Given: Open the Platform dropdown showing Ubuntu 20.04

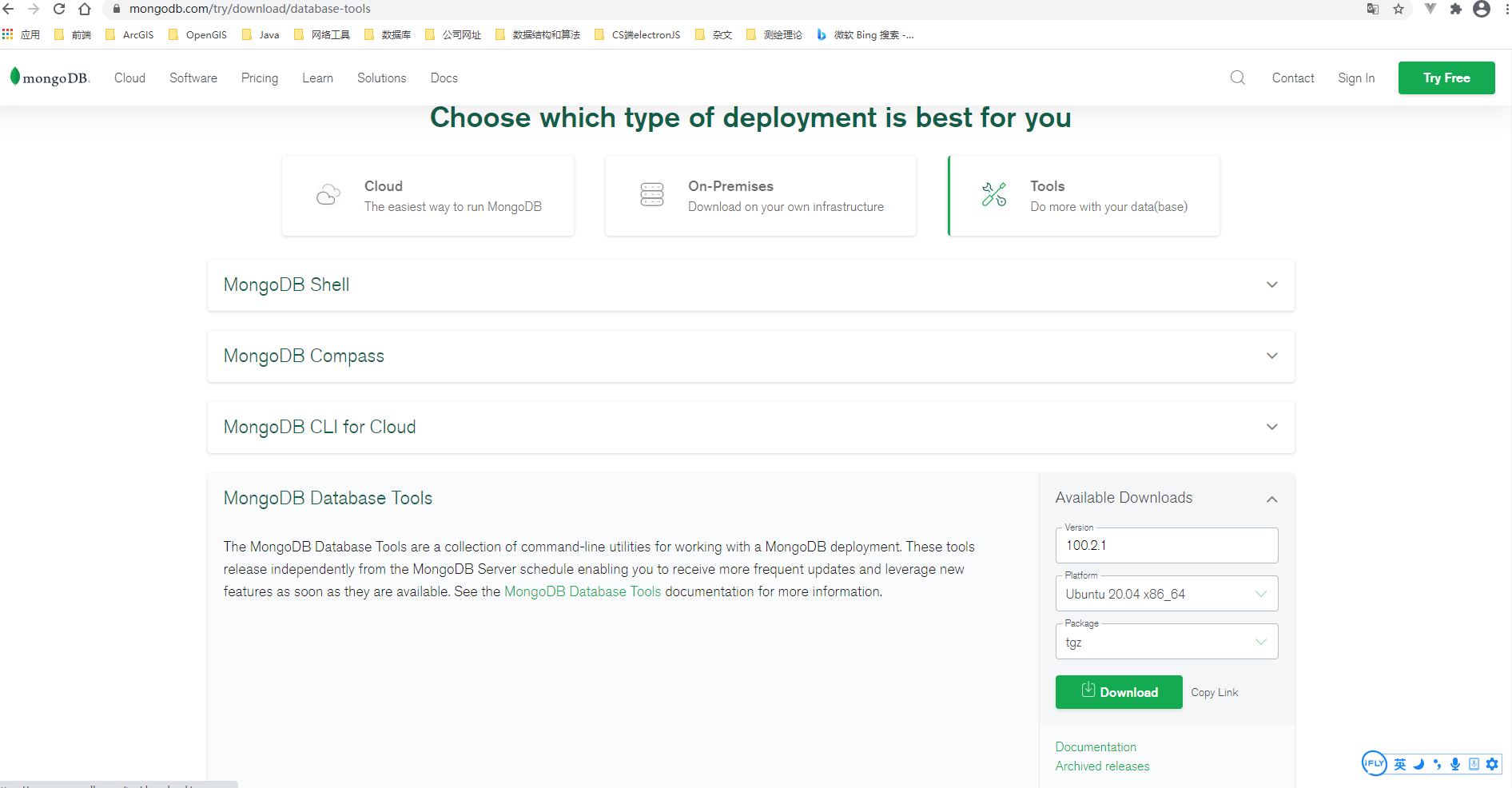Looking at the screenshot, I should pyautogui.click(x=1166, y=594).
